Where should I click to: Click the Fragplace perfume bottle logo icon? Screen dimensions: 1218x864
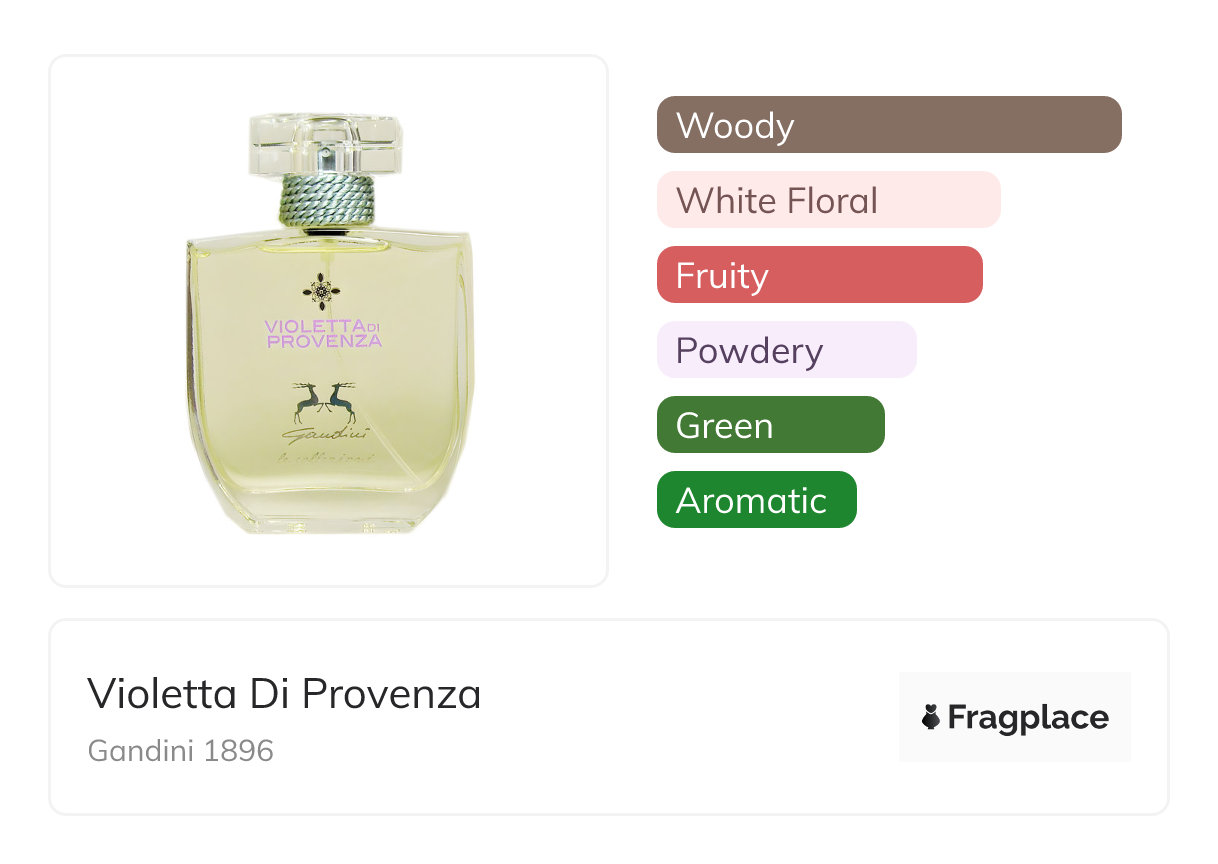click(x=931, y=717)
